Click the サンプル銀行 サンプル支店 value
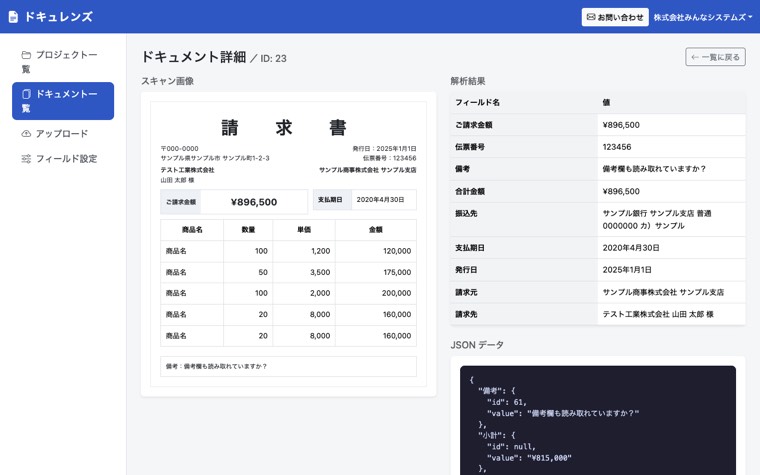 tap(657, 220)
